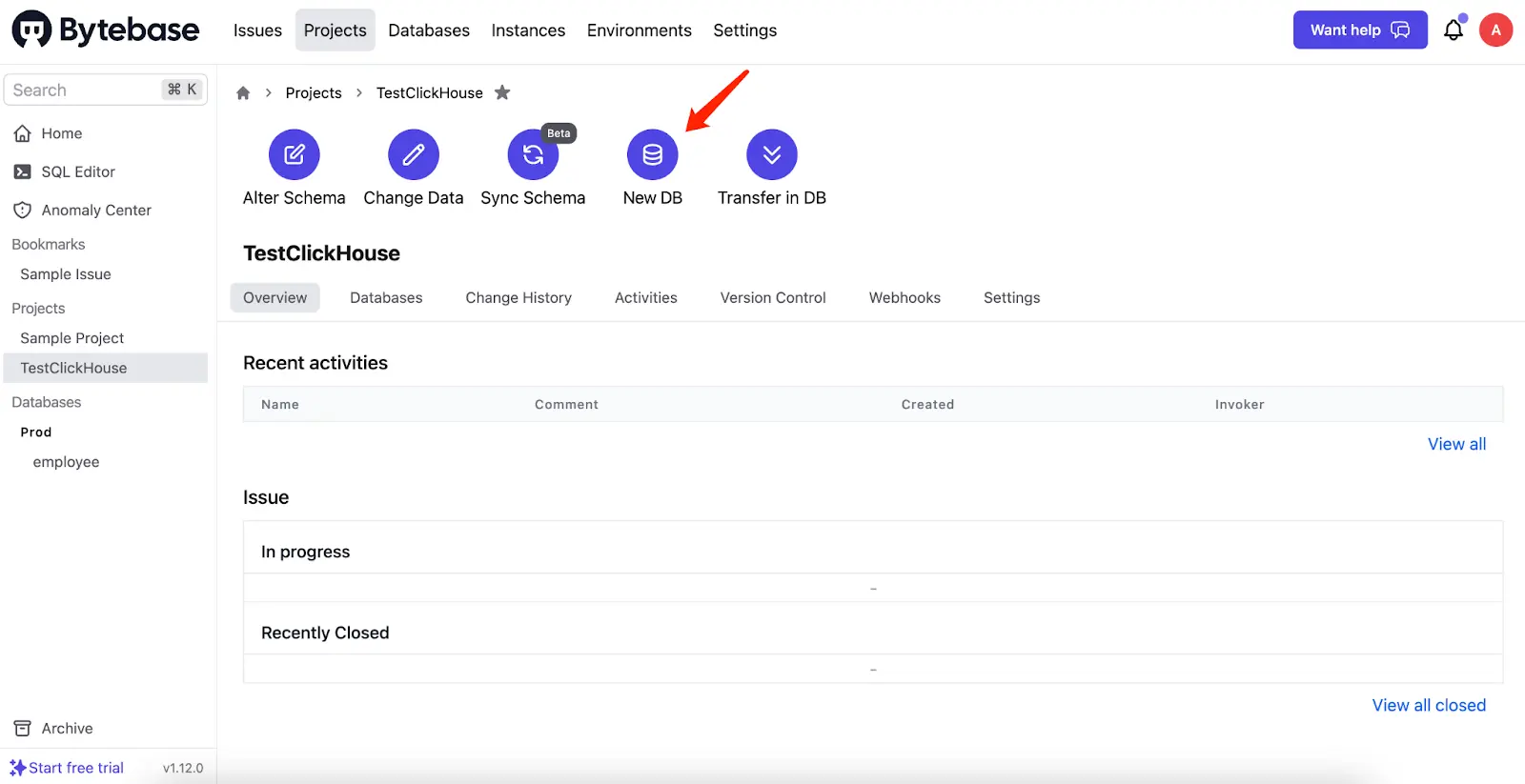Click View all activities link
The image size is (1525, 784).
(1456, 444)
